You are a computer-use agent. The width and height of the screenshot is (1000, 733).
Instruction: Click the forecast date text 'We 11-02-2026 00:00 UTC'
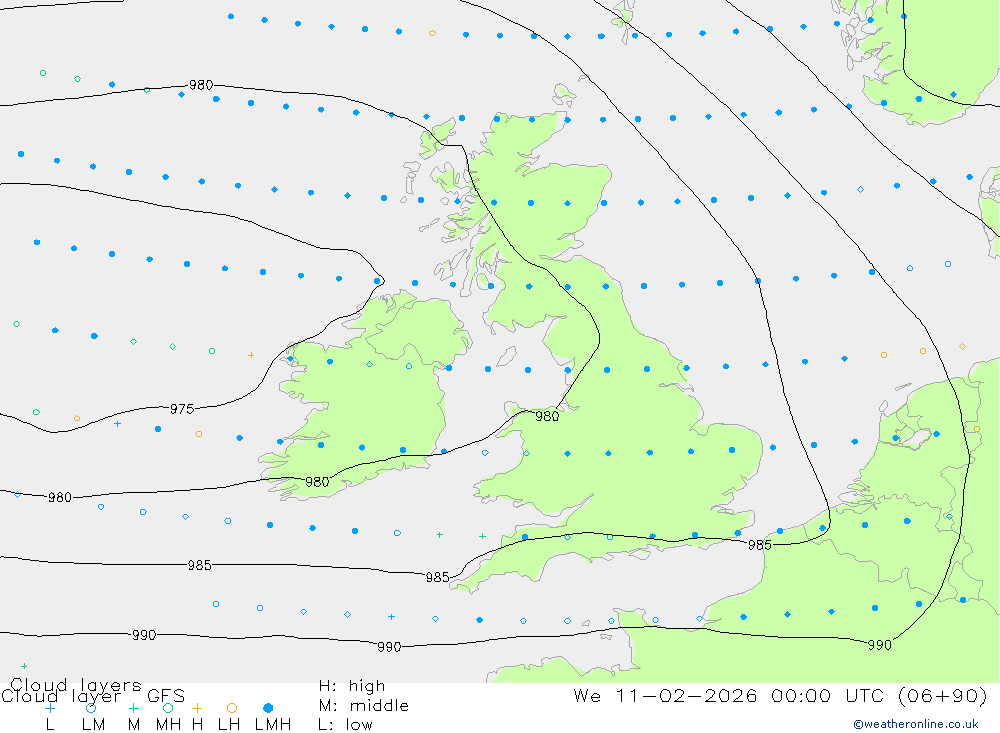click(731, 695)
